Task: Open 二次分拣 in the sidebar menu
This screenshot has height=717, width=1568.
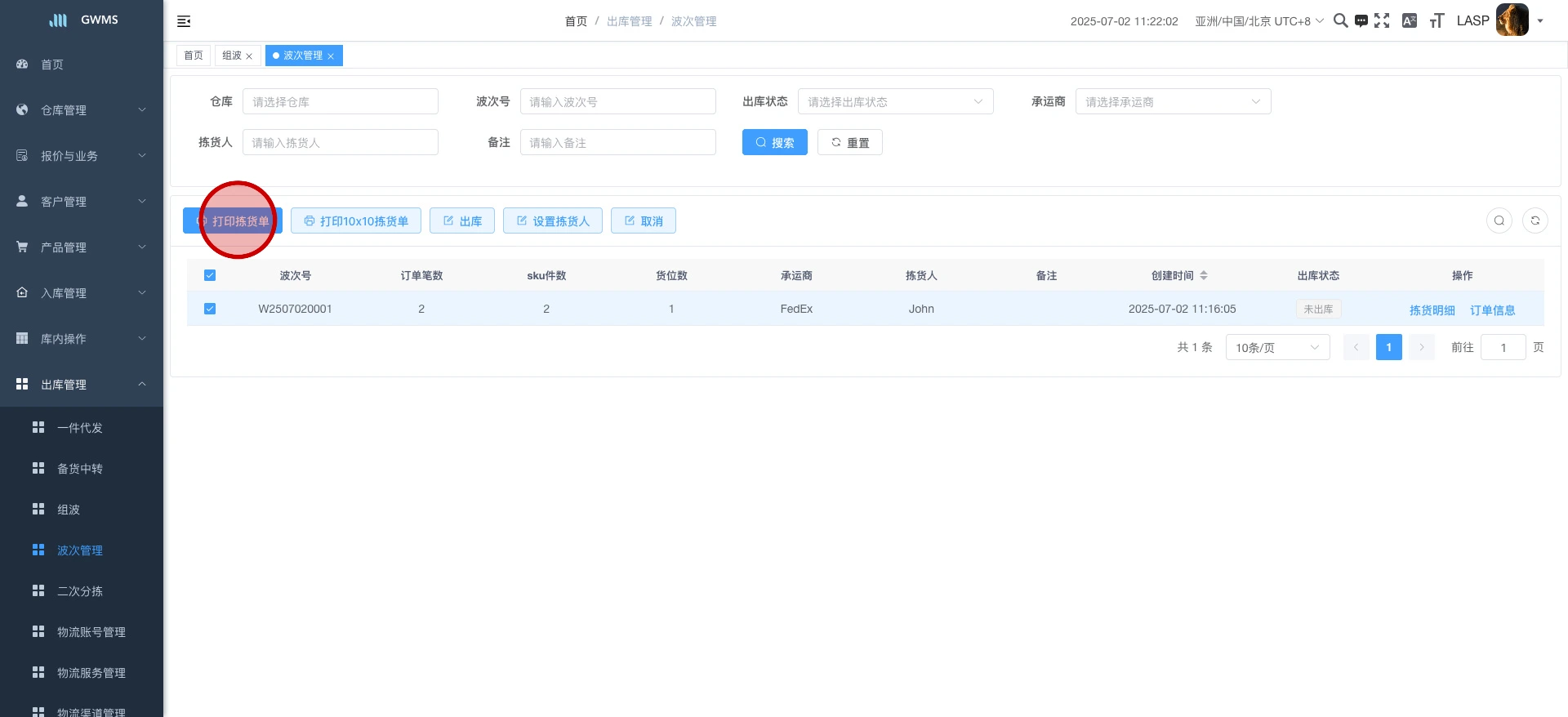Action: pyautogui.click(x=80, y=591)
